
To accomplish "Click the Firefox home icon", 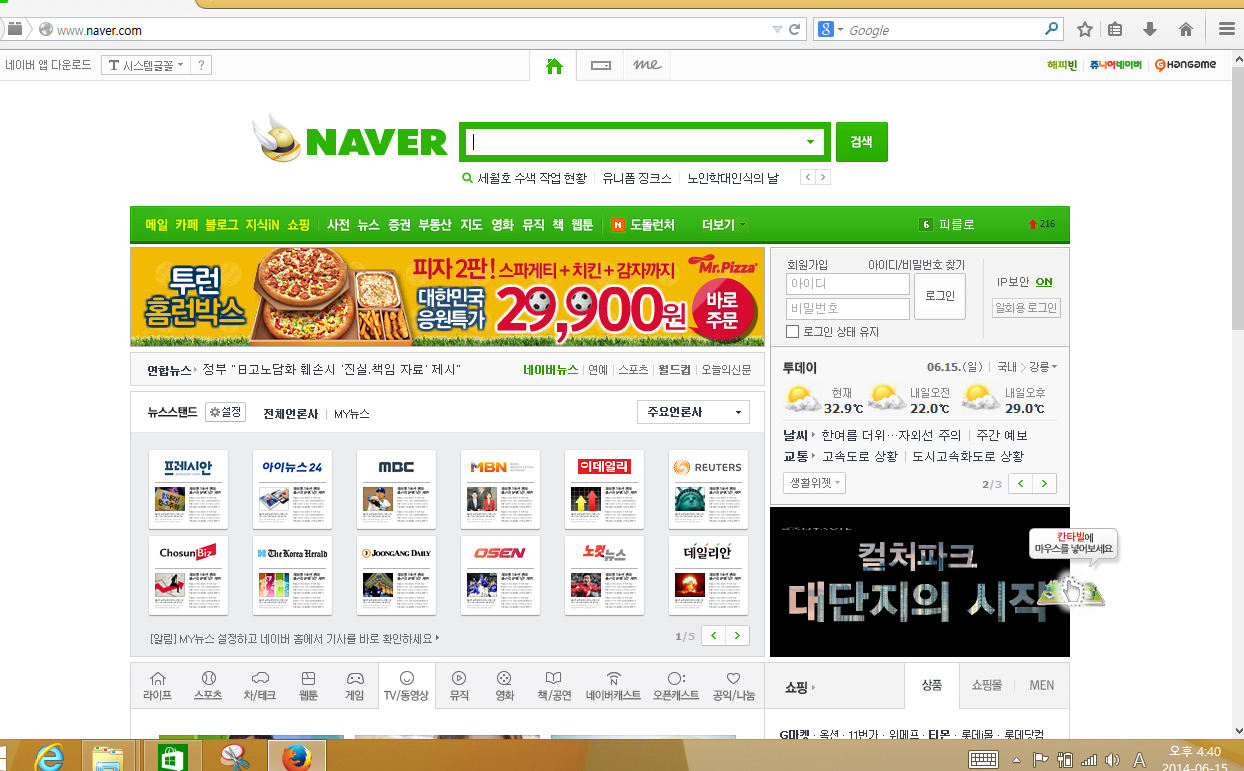I will 1186,29.
